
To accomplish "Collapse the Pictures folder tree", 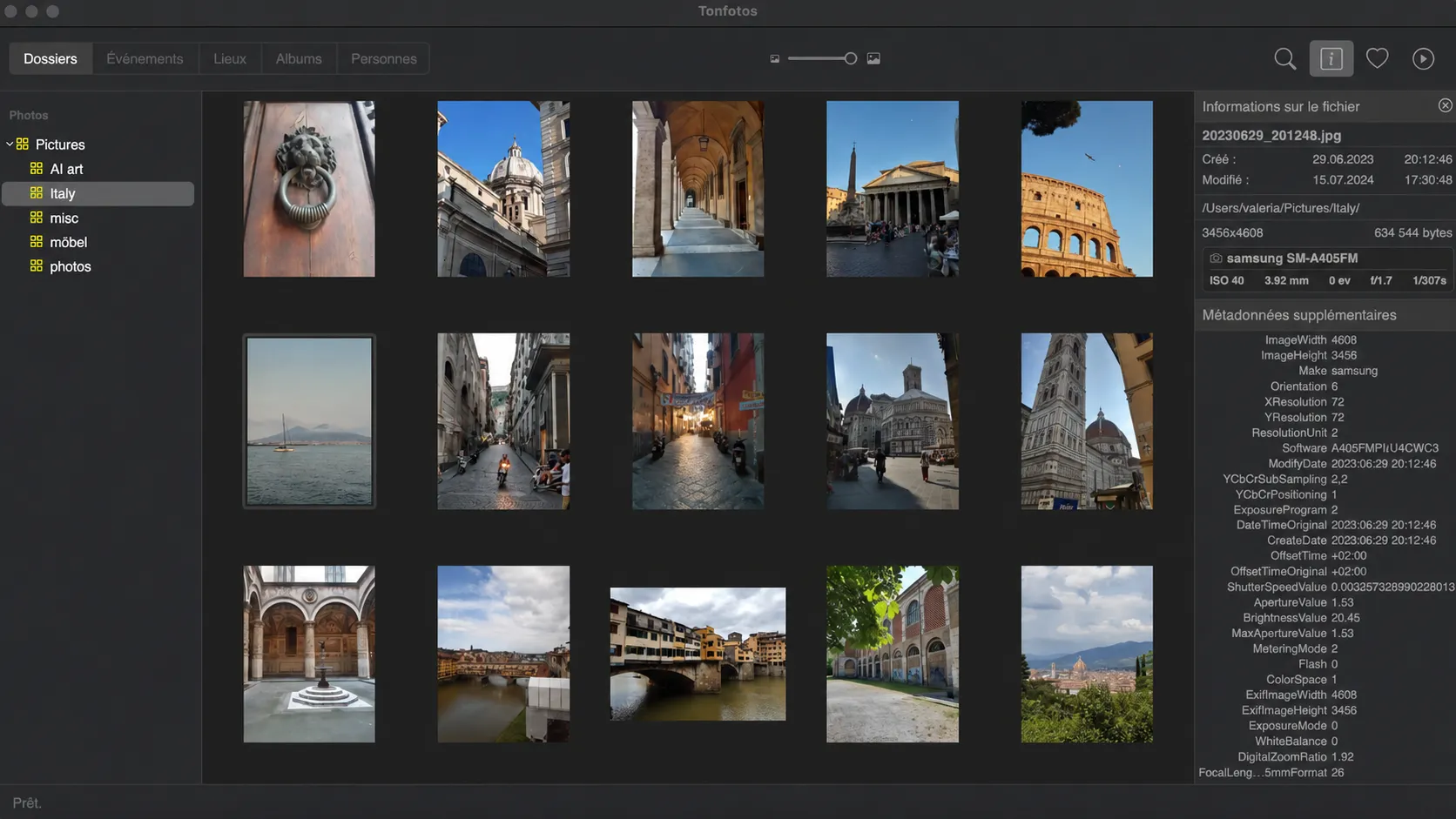I will [x=10, y=144].
